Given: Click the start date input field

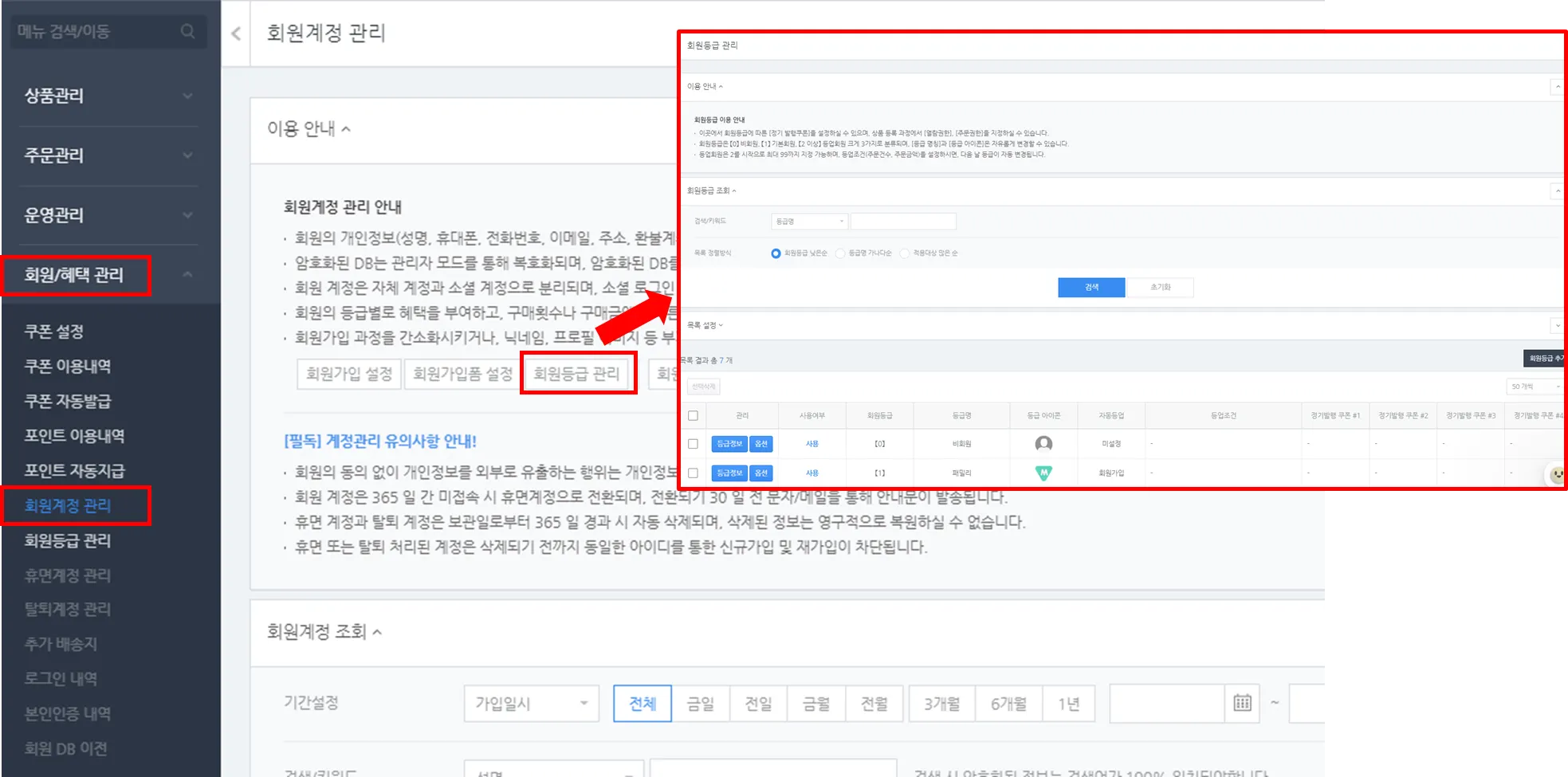Looking at the screenshot, I should click(x=1168, y=704).
